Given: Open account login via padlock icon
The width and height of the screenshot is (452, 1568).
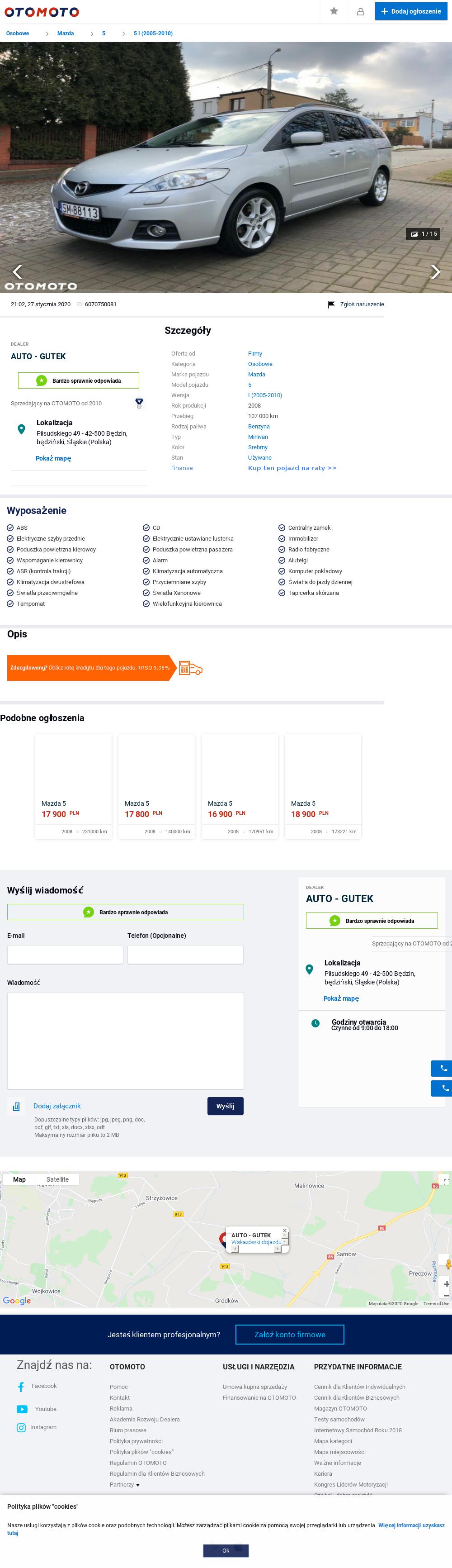Looking at the screenshot, I should click(360, 11).
